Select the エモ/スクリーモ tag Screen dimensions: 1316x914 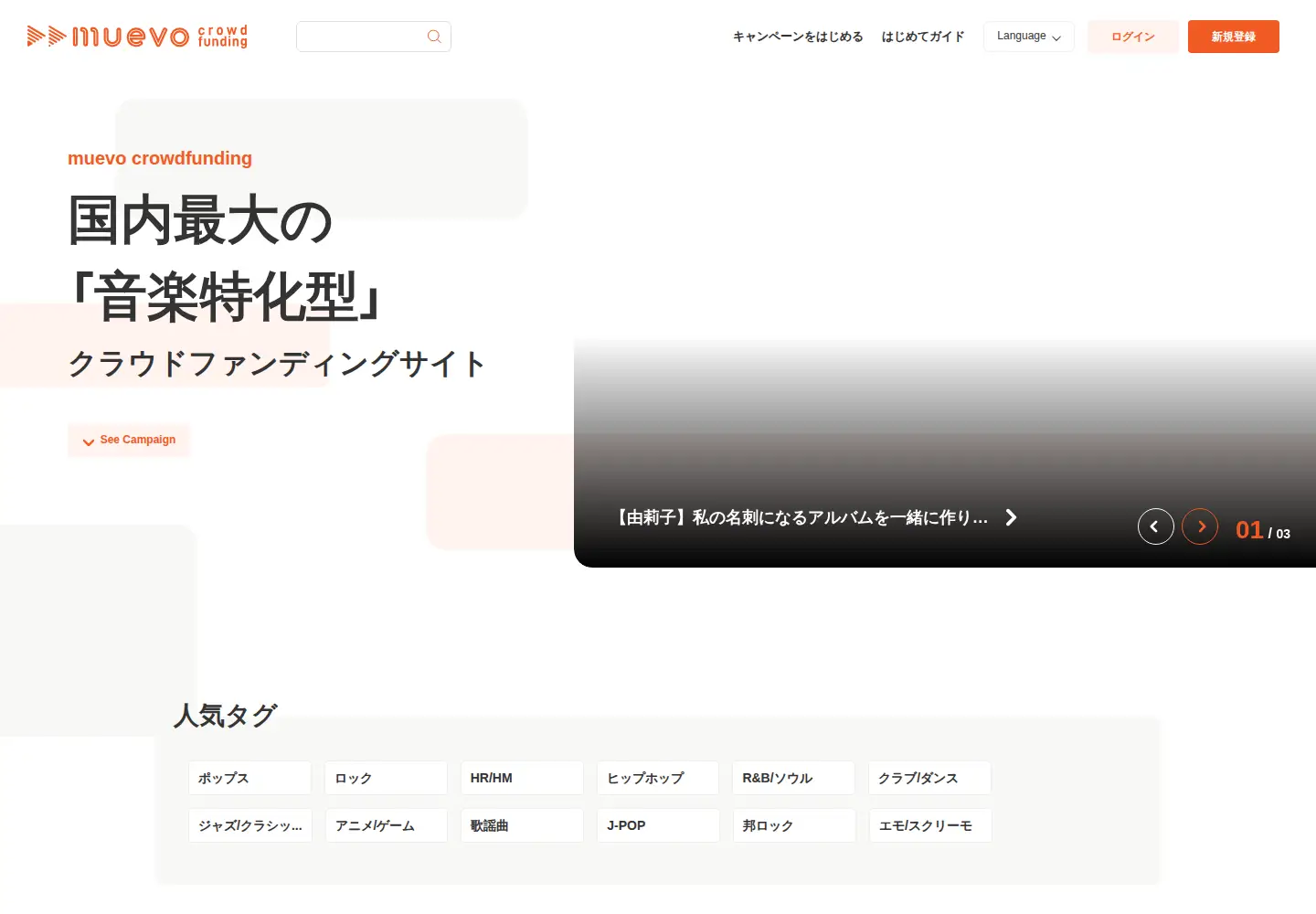click(x=930, y=825)
